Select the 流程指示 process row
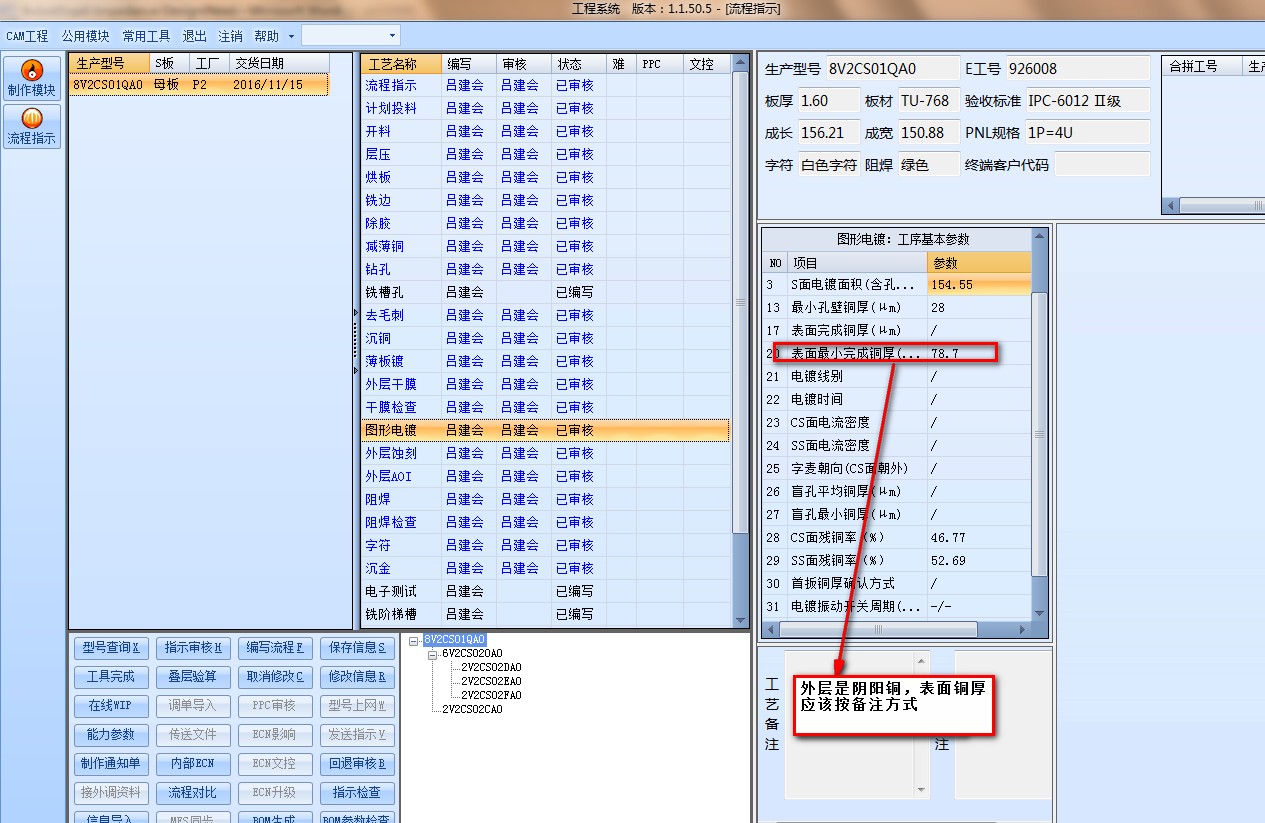The width and height of the screenshot is (1265, 823). pos(546,85)
